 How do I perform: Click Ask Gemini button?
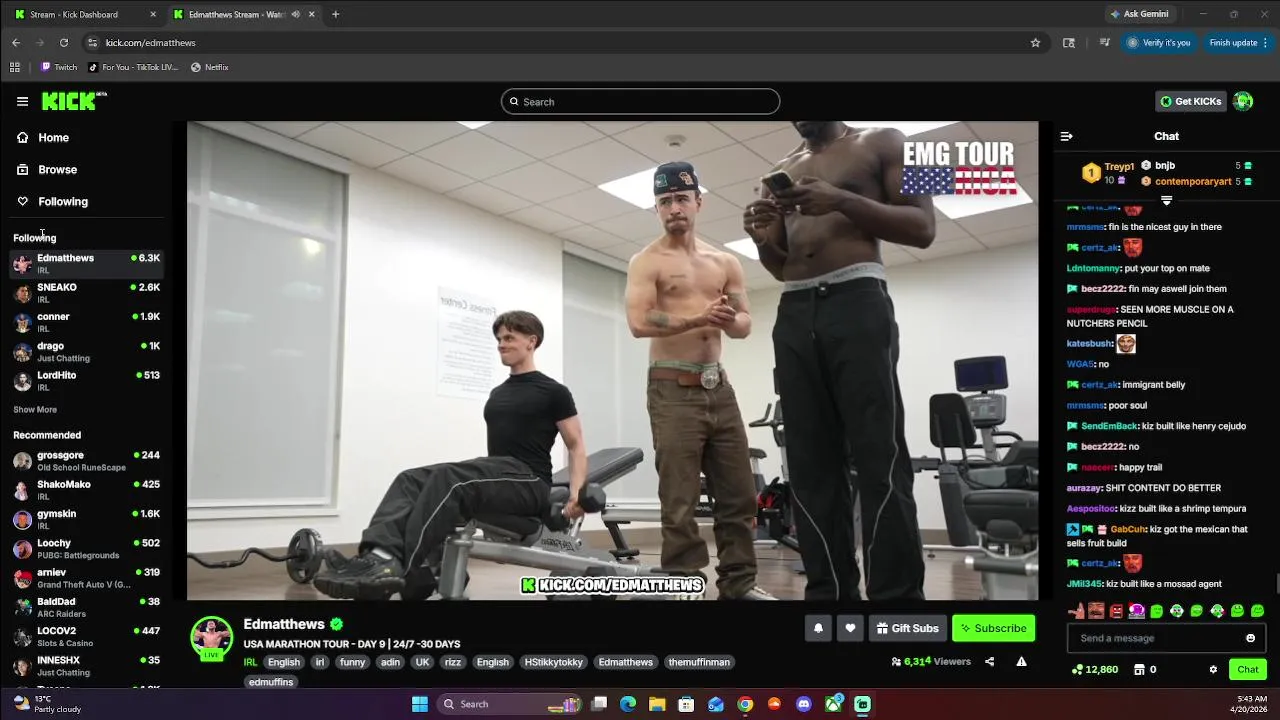[1138, 14]
